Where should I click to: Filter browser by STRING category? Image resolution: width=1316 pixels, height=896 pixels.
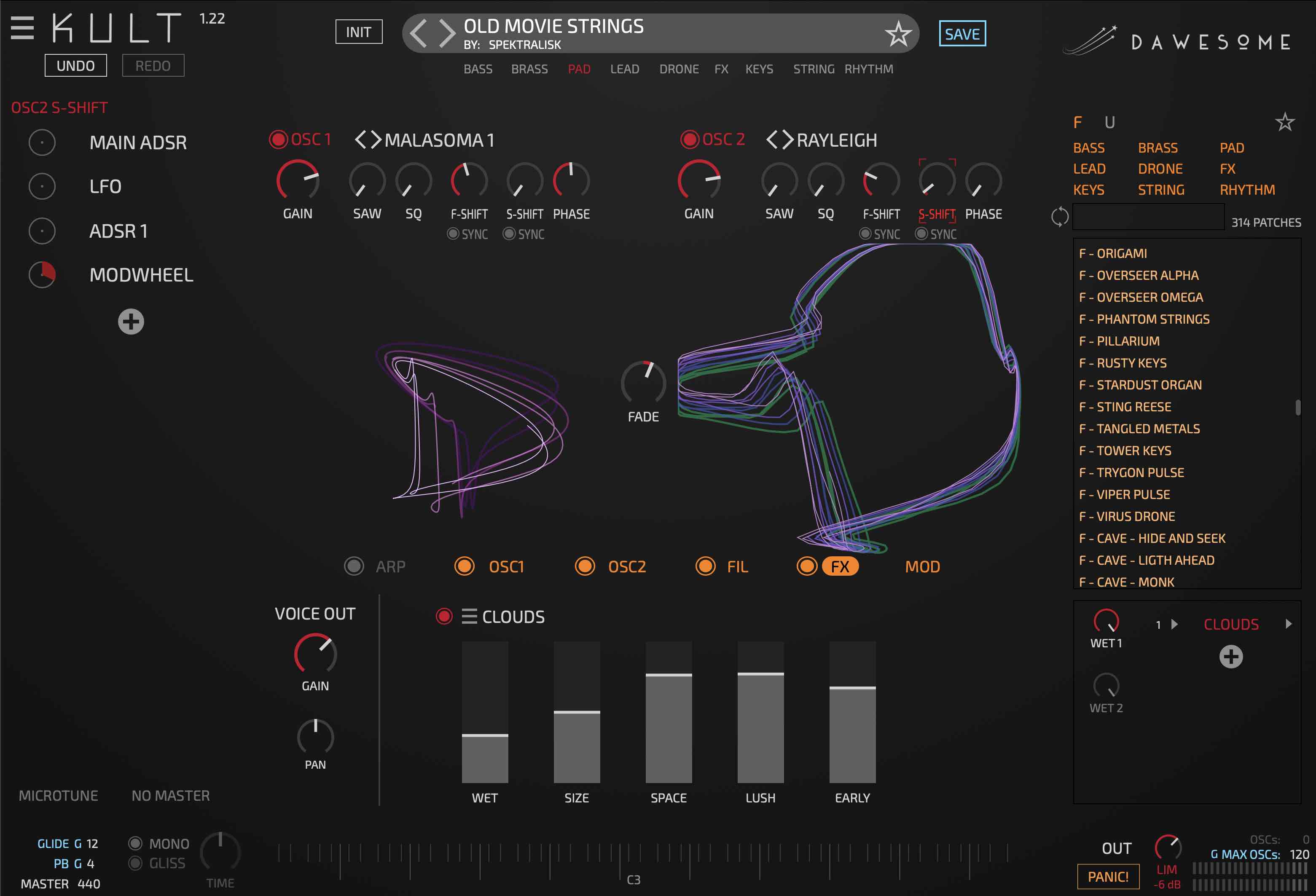pos(1161,190)
